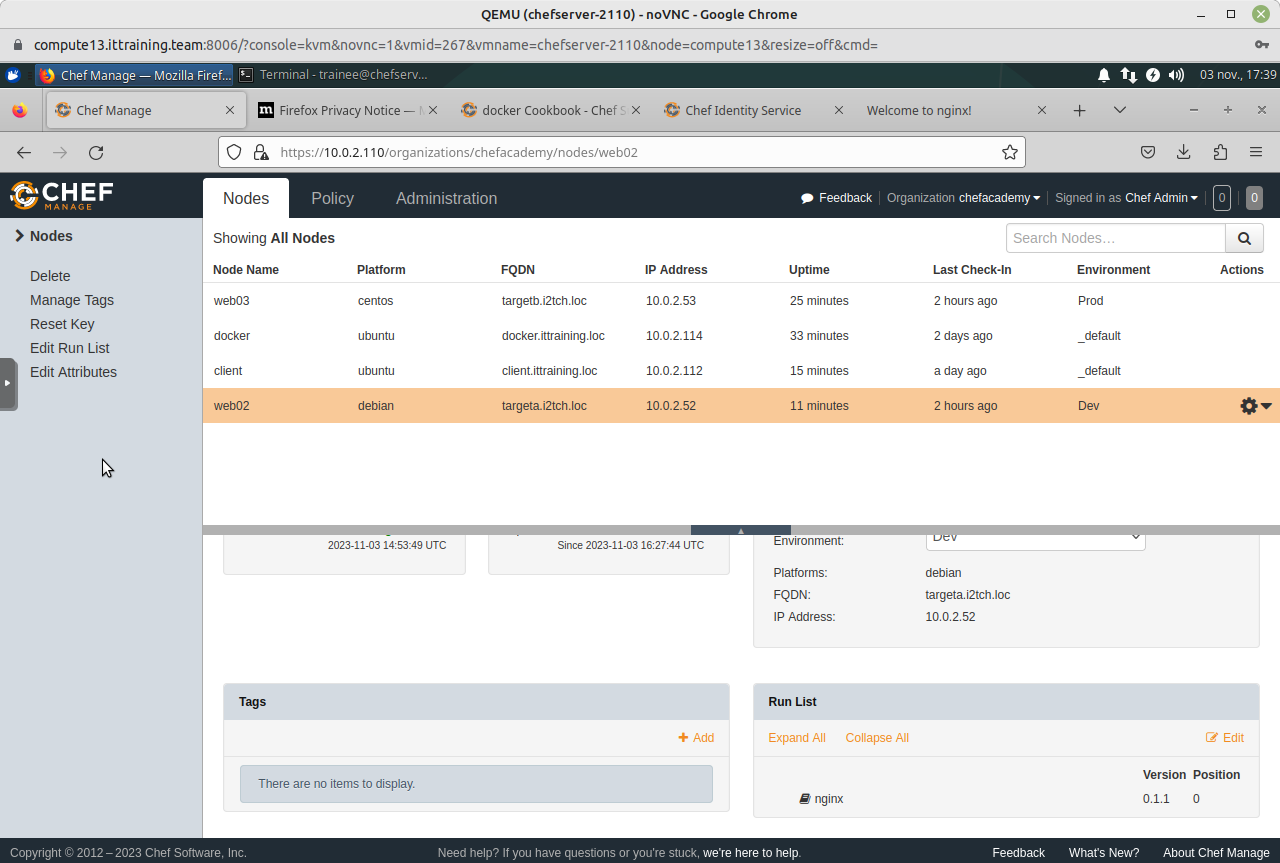Viewport: 1280px width, 863px height.
Task: Click the first notification counter badge
Action: coord(1221,198)
